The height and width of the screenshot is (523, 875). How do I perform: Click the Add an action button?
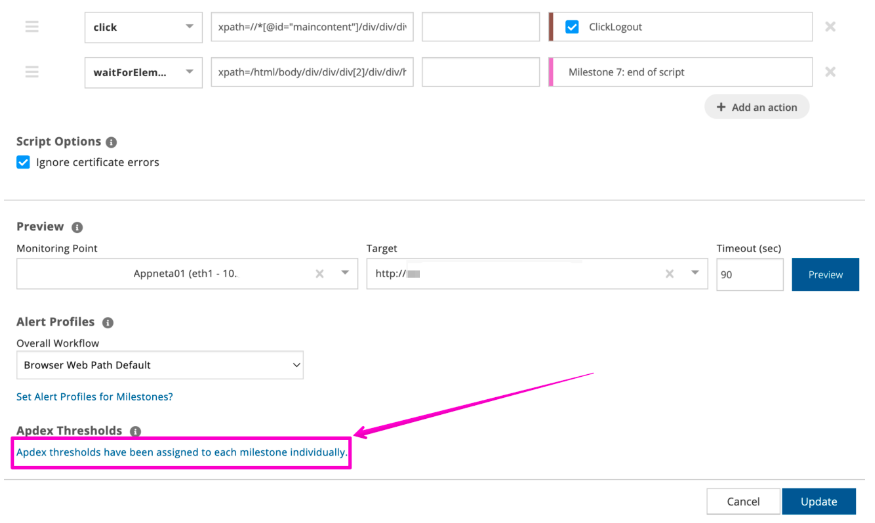point(757,107)
